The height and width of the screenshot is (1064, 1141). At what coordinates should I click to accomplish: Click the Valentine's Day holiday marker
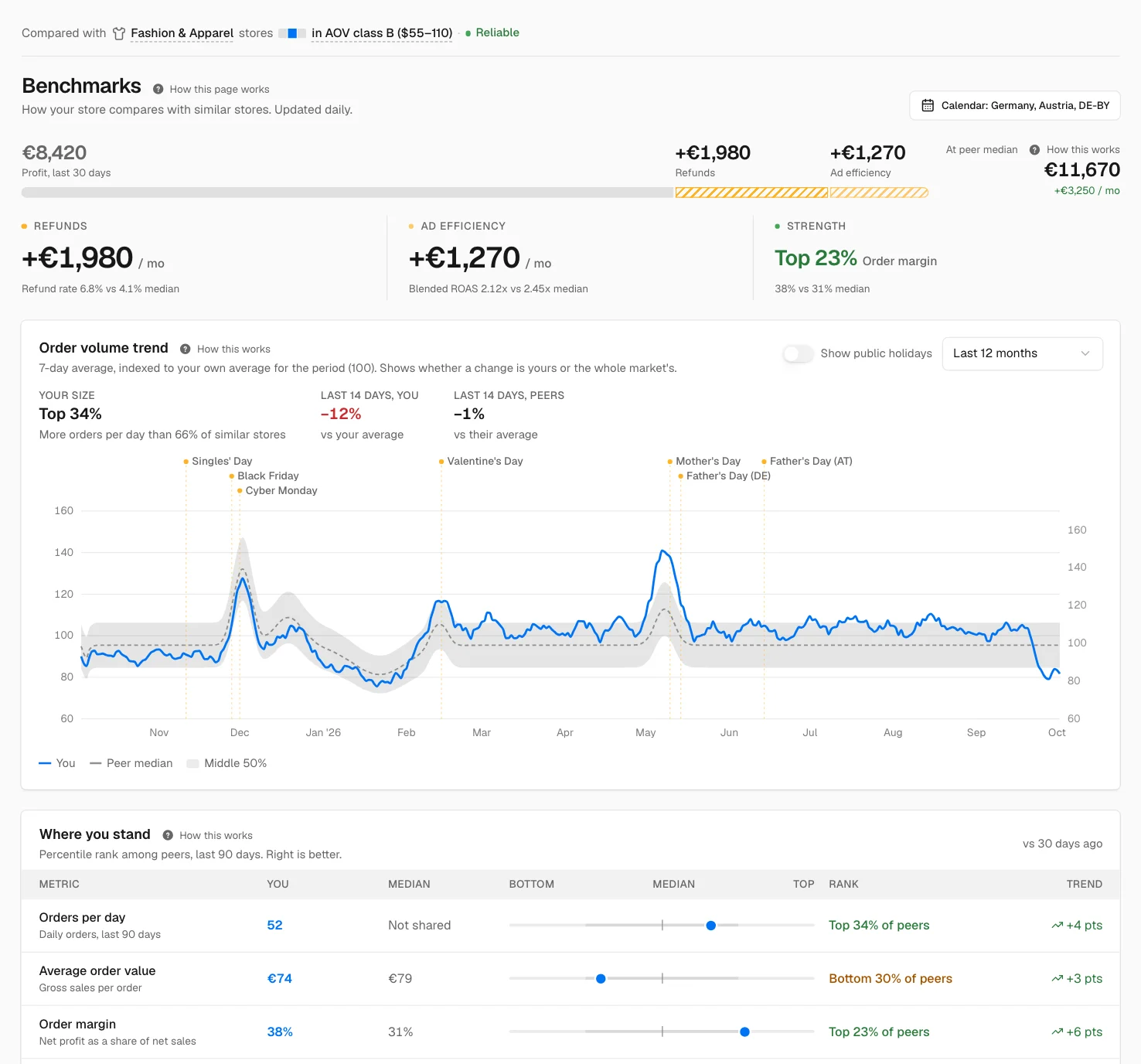[481, 462]
